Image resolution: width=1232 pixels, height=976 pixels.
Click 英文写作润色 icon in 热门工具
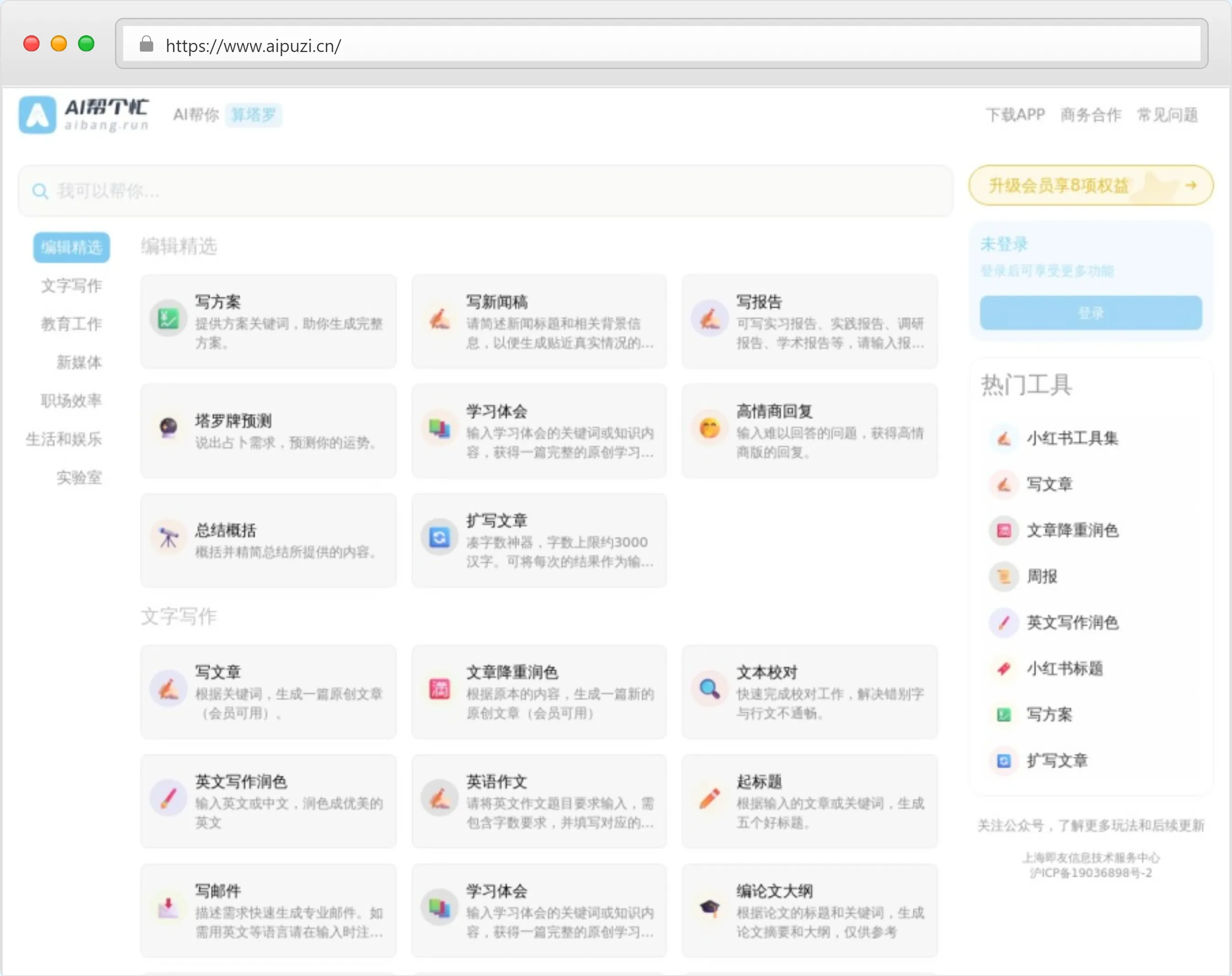click(x=1003, y=623)
